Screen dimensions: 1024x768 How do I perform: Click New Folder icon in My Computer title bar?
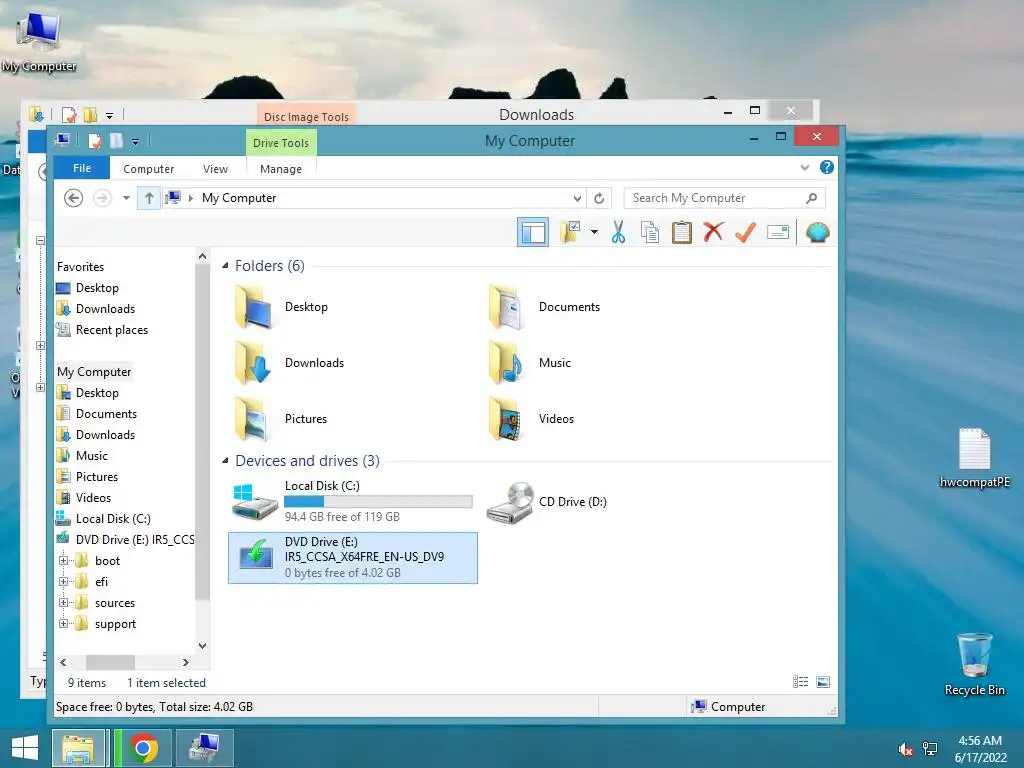click(116, 140)
